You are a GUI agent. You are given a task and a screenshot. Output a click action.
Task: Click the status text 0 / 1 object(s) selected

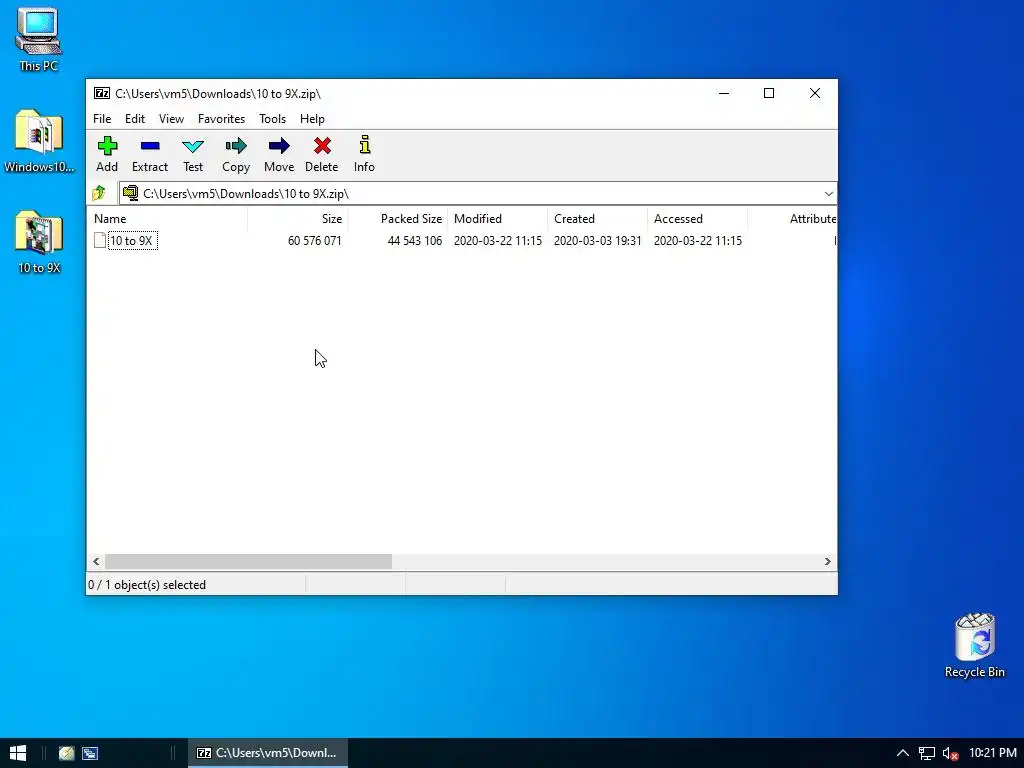147,584
